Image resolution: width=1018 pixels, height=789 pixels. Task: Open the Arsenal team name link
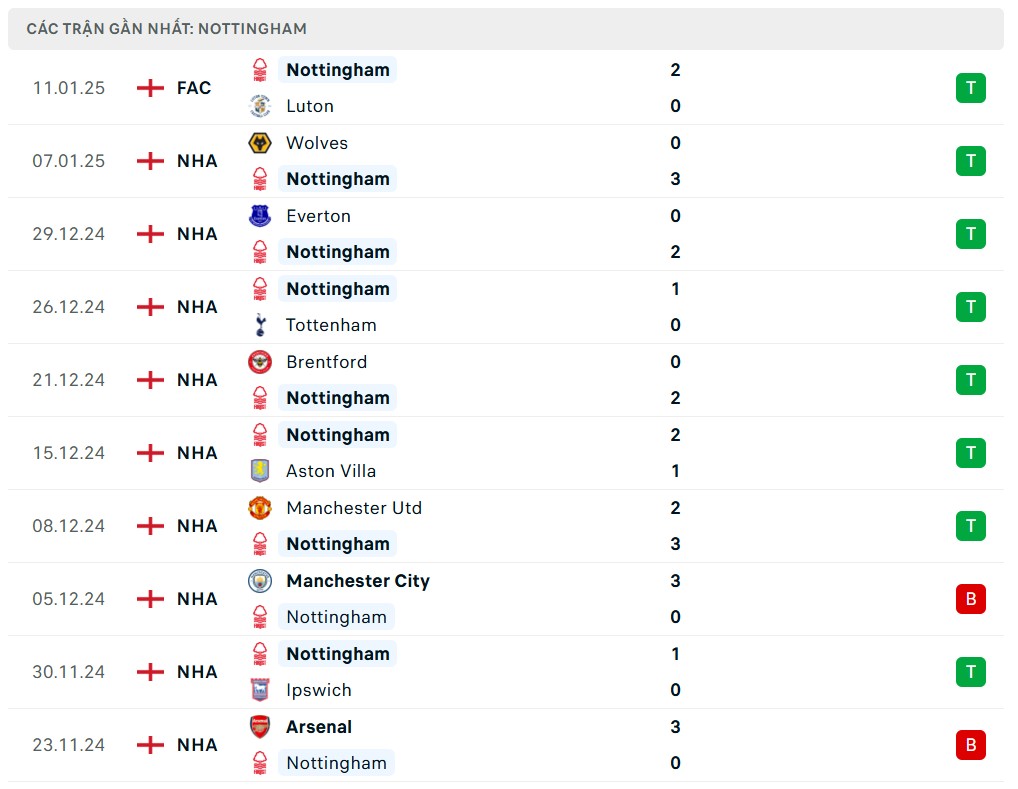point(319,727)
